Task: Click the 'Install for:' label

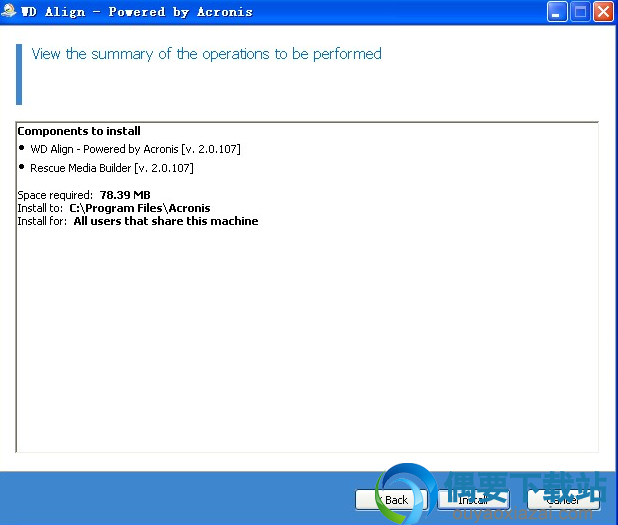Action: coord(42,221)
